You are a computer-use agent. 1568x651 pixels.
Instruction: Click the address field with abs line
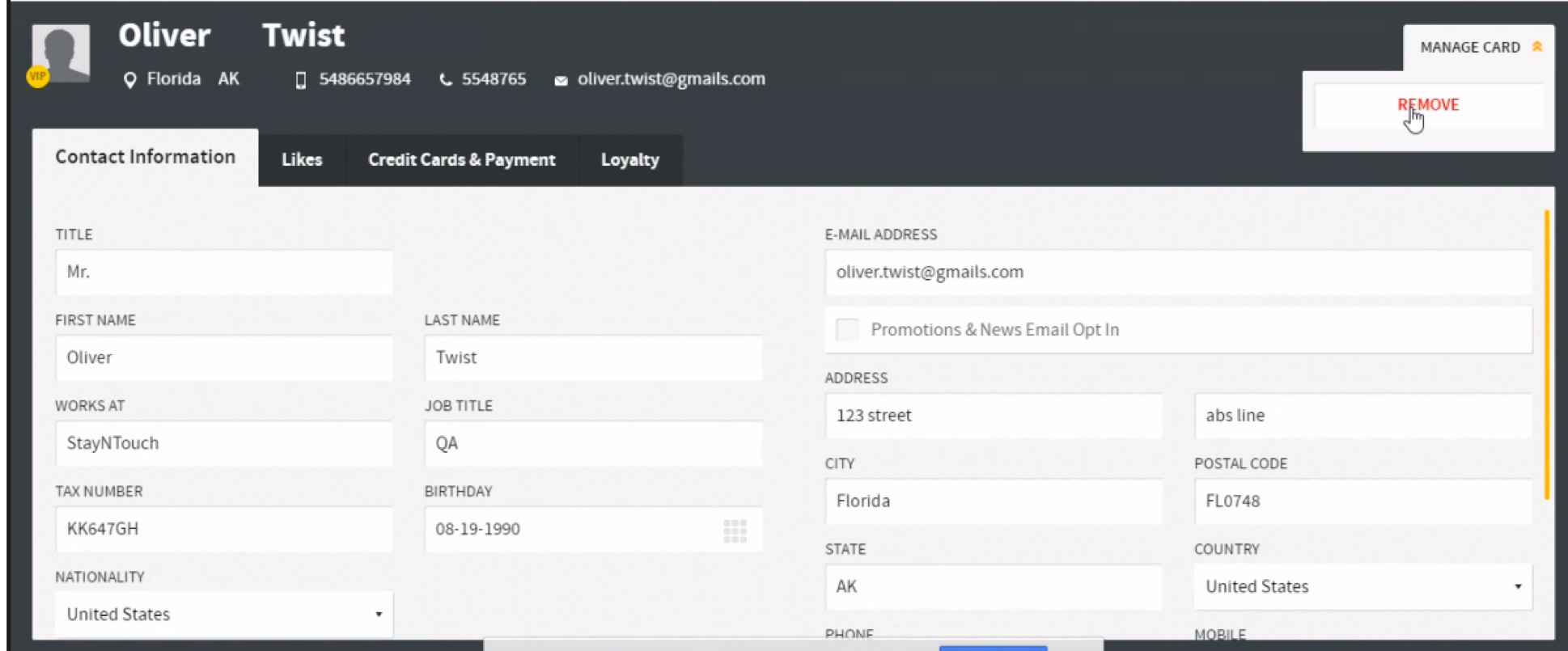pos(1363,416)
